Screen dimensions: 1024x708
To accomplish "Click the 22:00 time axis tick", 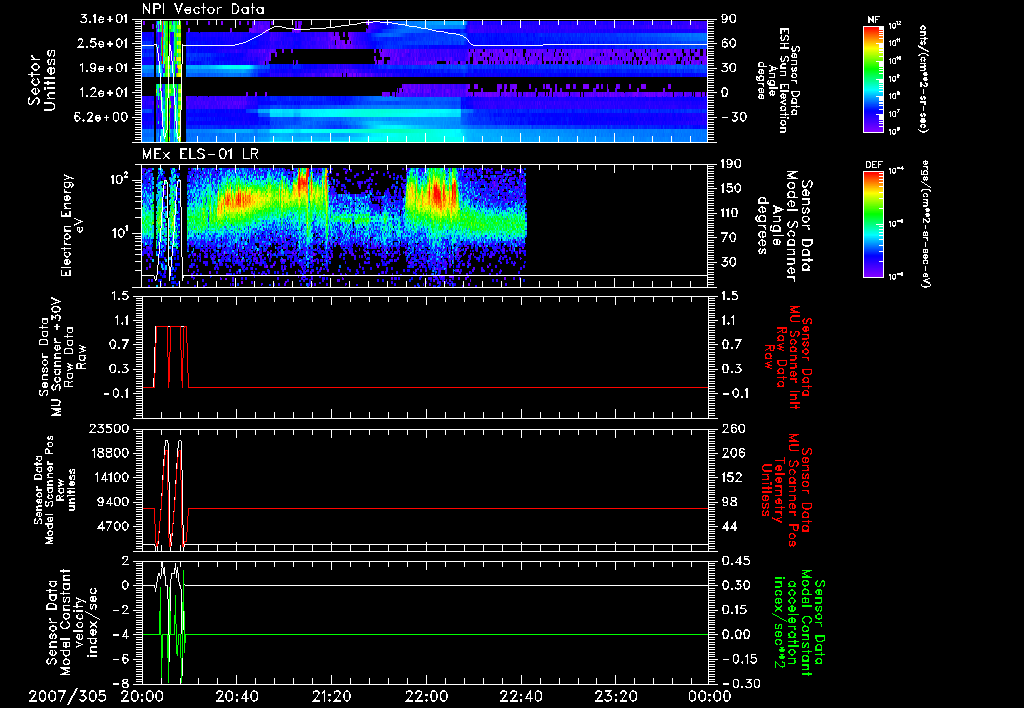I will coord(426,696).
